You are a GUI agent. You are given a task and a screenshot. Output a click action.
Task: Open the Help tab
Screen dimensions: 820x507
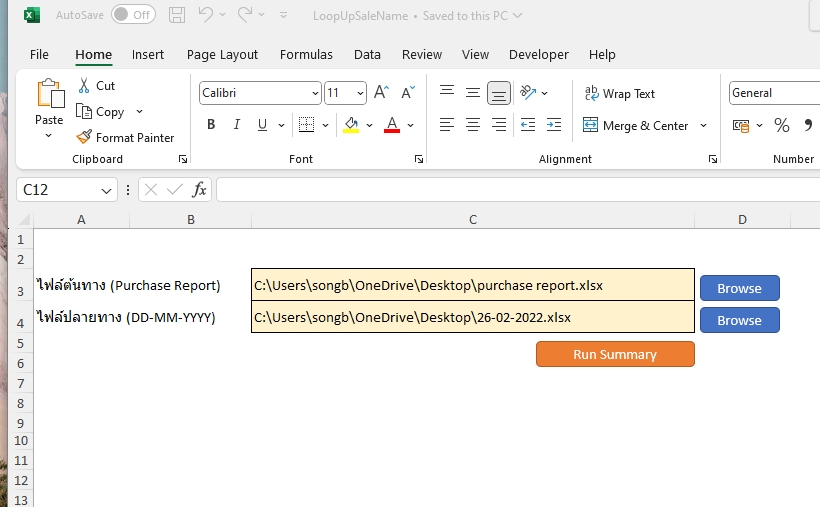tap(602, 54)
